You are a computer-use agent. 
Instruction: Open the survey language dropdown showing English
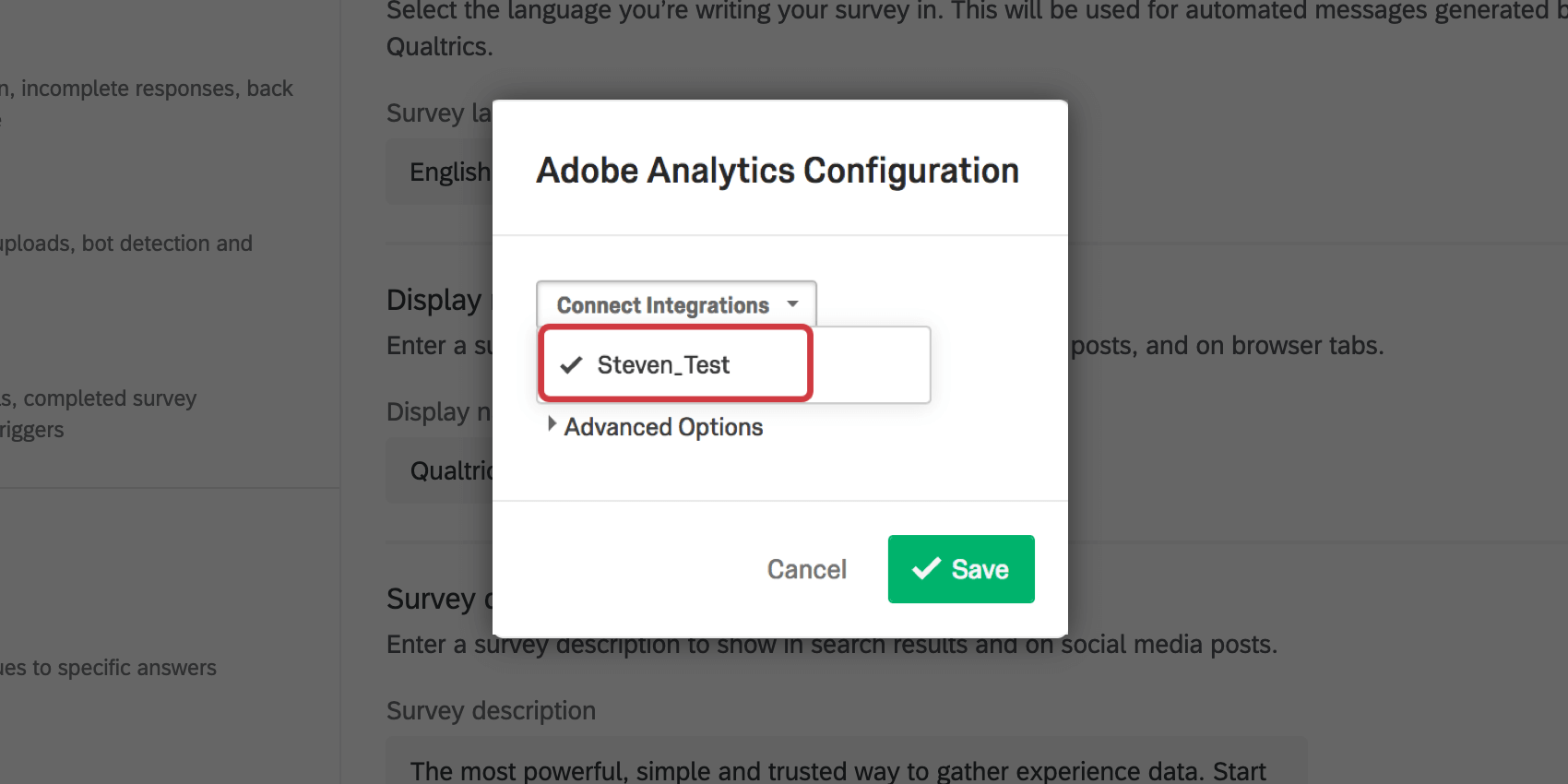click(x=450, y=171)
